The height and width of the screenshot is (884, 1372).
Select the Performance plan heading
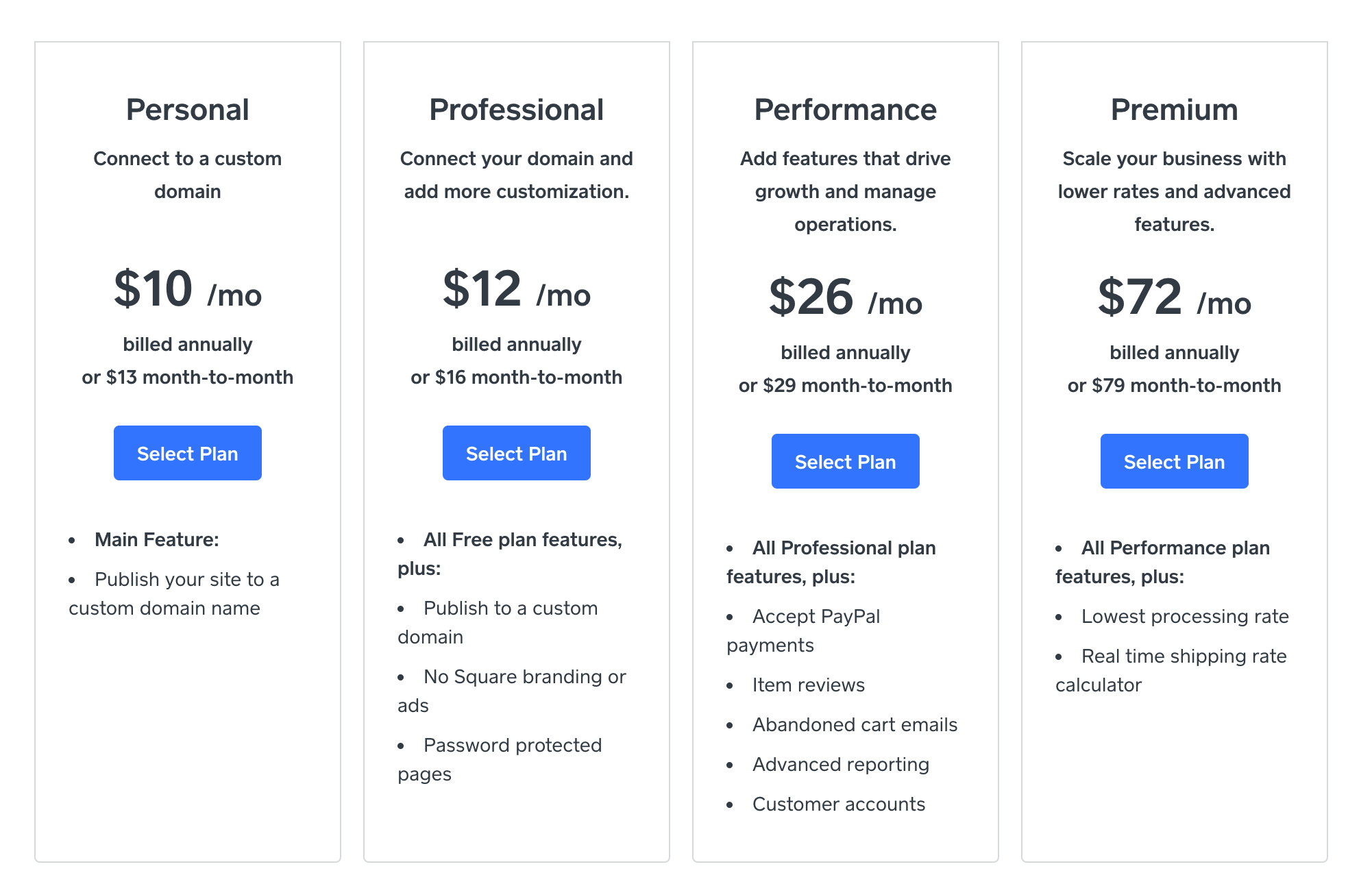pos(845,110)
